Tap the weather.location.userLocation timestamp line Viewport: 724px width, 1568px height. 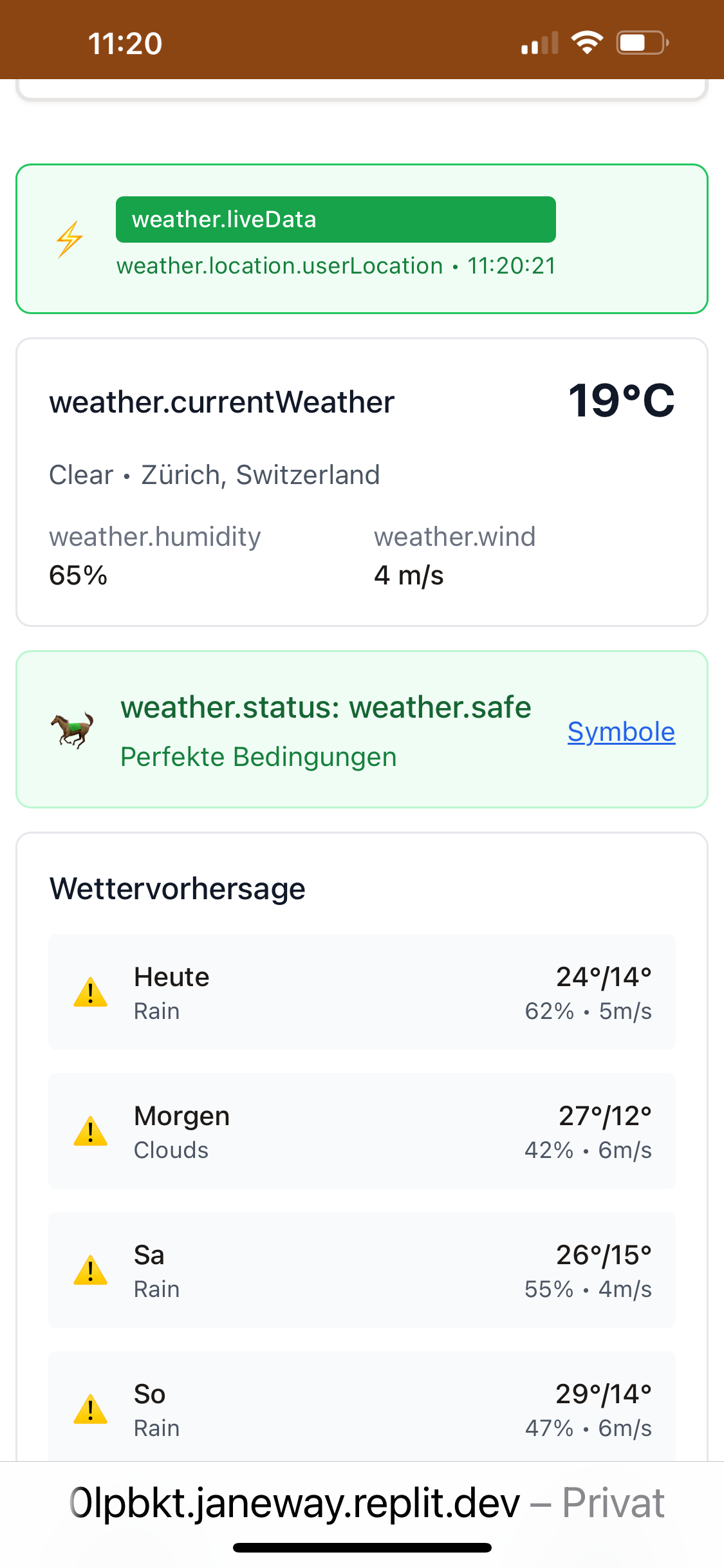tap(336, 266)
